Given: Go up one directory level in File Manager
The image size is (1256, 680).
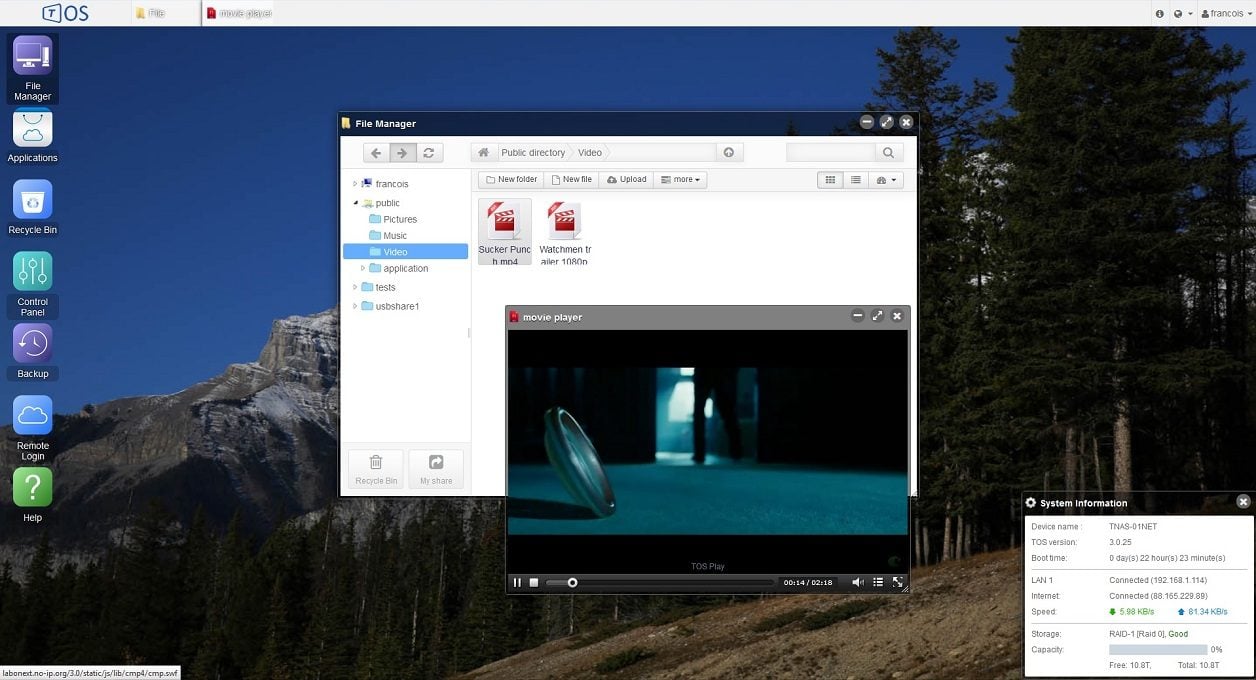Looking at the screenshot, I should click(x=729, y=153).
